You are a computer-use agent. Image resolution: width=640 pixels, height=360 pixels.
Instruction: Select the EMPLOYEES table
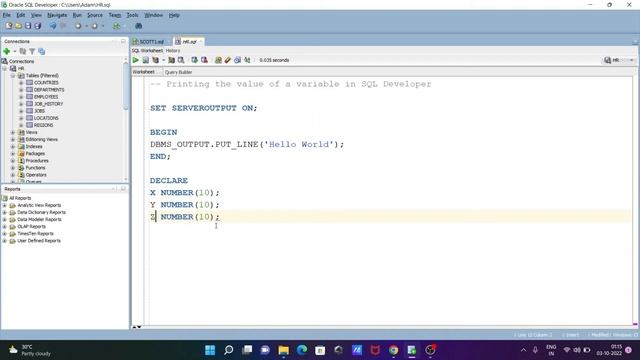tap(46, 97)
